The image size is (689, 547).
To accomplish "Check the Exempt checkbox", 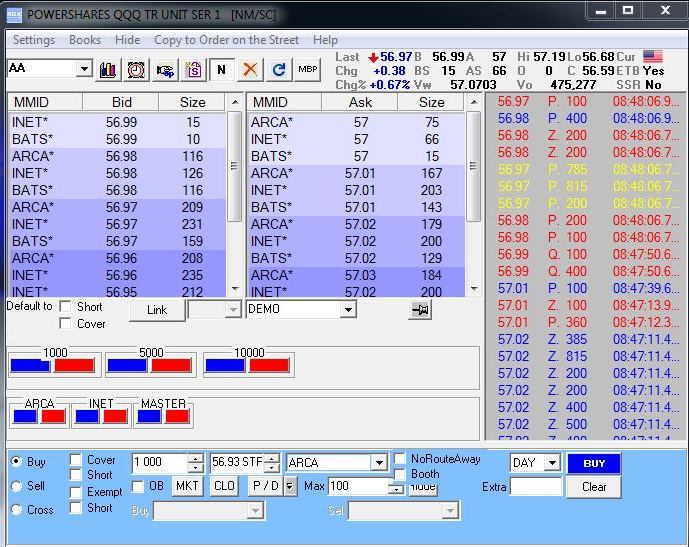I will point(76,492).
